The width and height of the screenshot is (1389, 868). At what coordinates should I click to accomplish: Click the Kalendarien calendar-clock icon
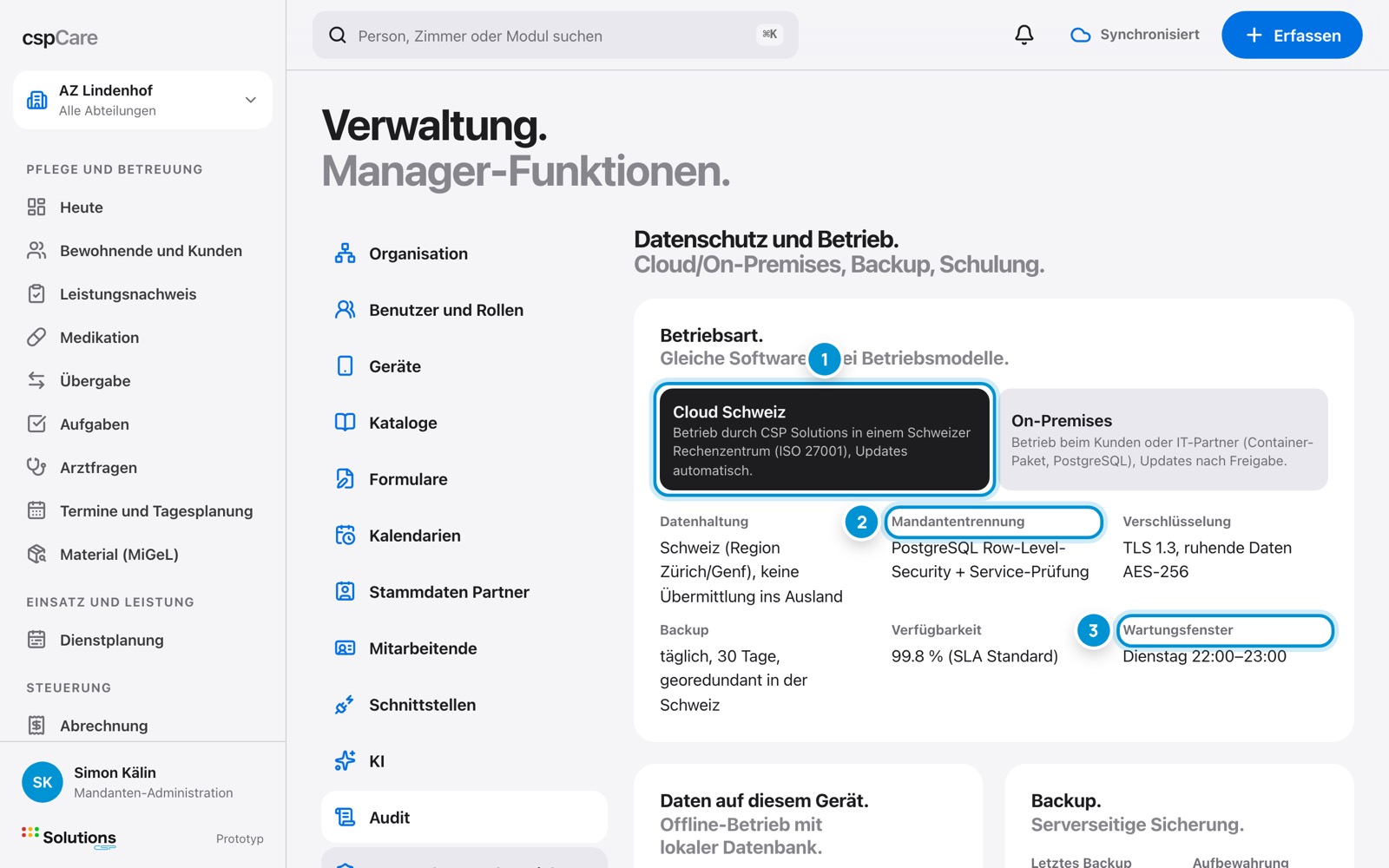coord(345,536)
